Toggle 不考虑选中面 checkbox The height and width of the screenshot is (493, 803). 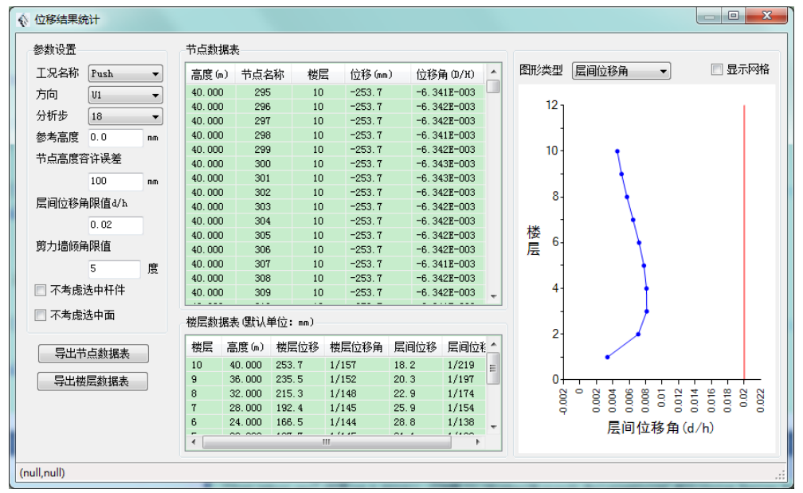click(x=41, y=314)
